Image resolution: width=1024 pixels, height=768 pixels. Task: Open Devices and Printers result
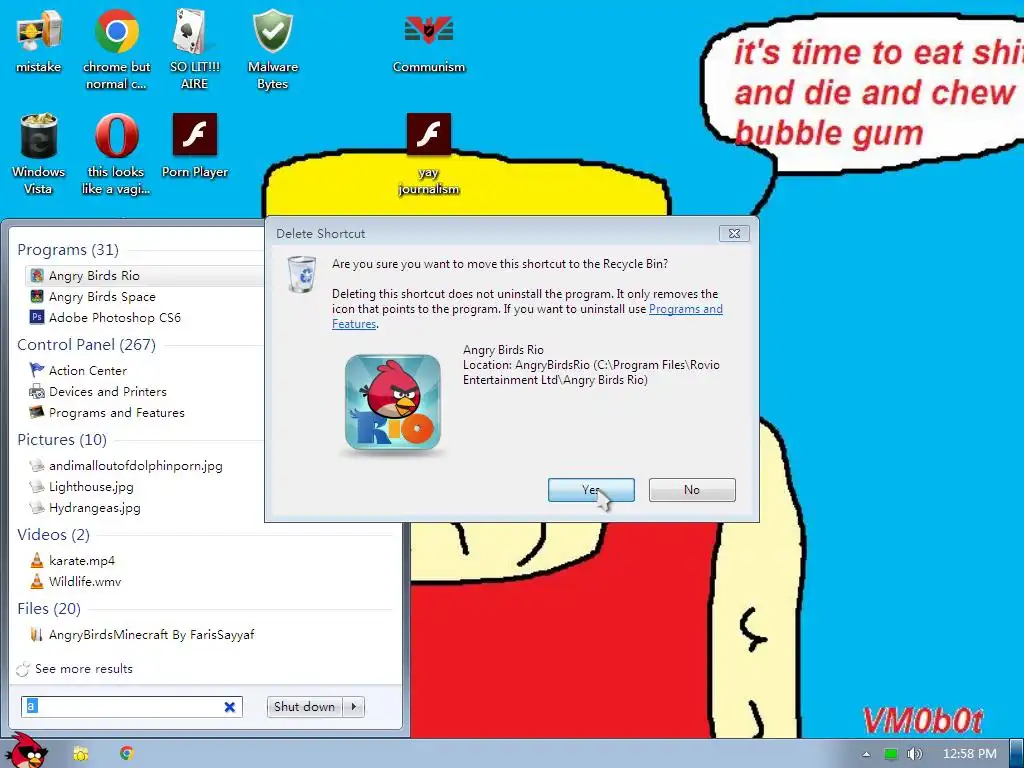tap(108, 391)
